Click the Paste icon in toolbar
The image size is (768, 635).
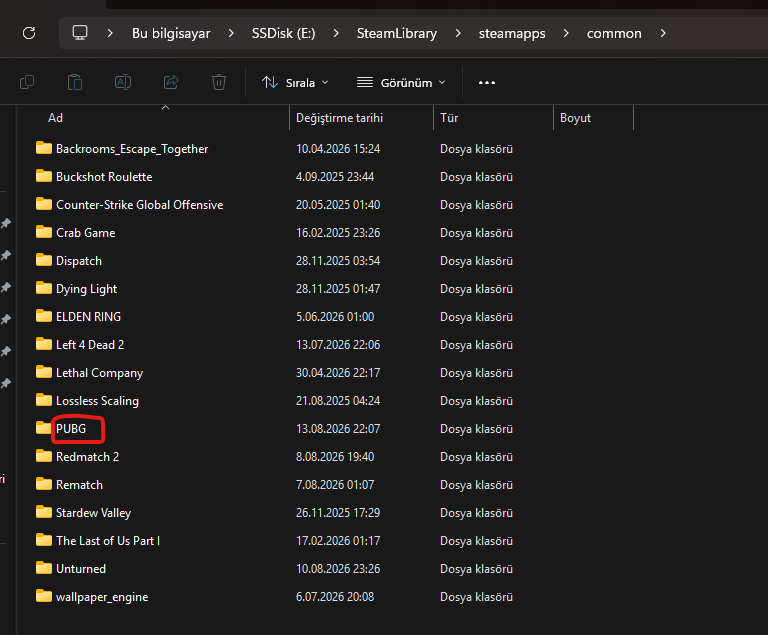pyautogui.click(x=74, y=82)
